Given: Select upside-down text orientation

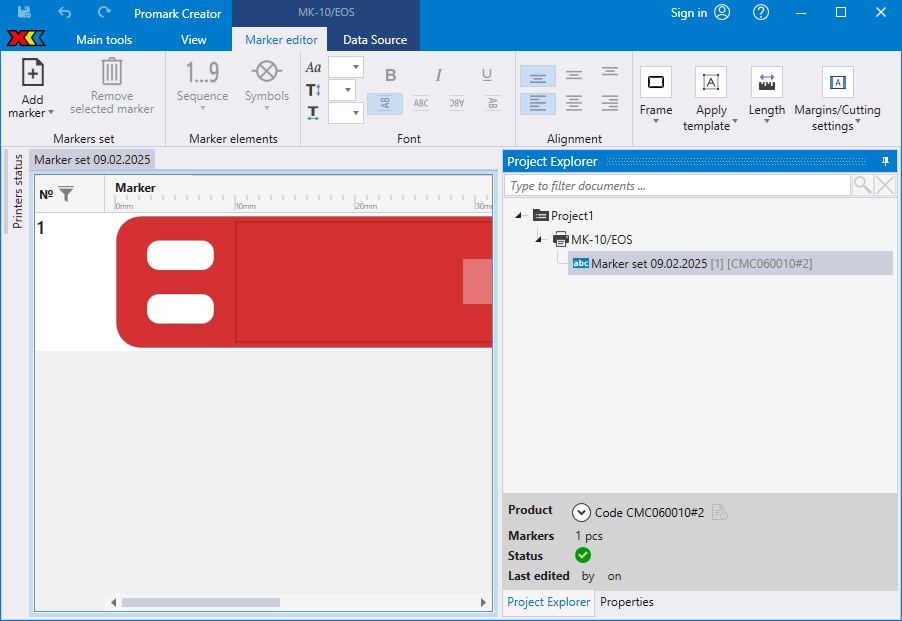Looking at the screenshot, I should click(457, 104).
